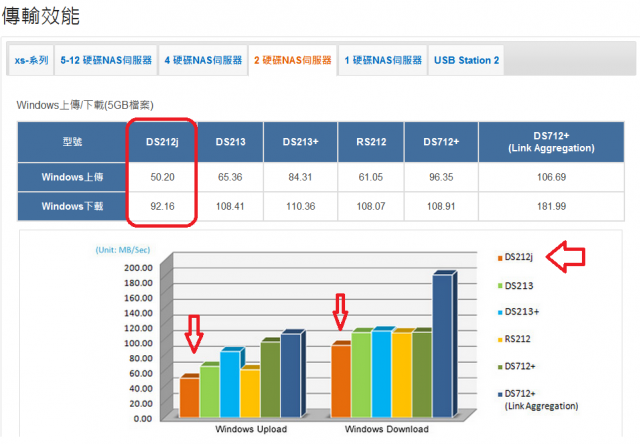Select the 106.69 table cell
The height and width of the screenshot is (444, 640).
tap(551, 177)
